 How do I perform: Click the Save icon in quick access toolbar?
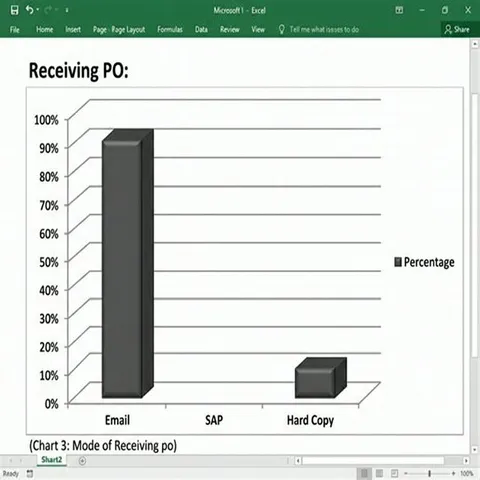coord(14,10)
